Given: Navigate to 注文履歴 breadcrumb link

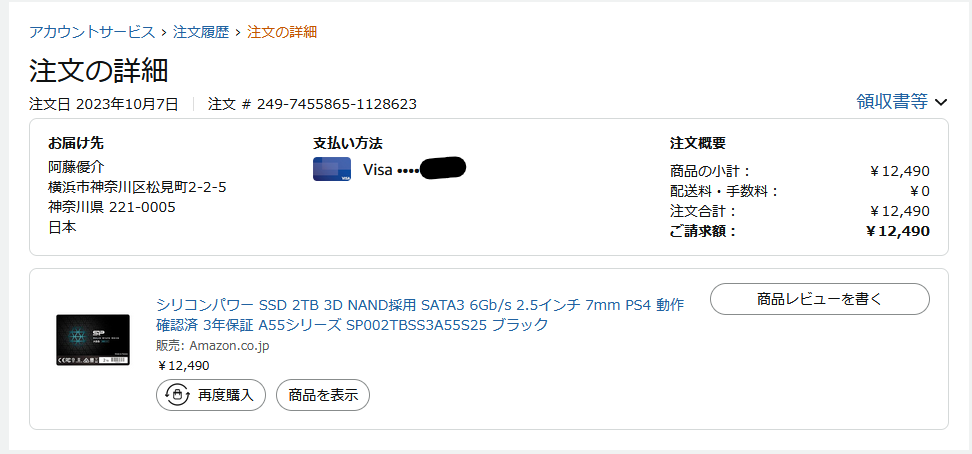Looking at the screenshot, I should [201, 32].
